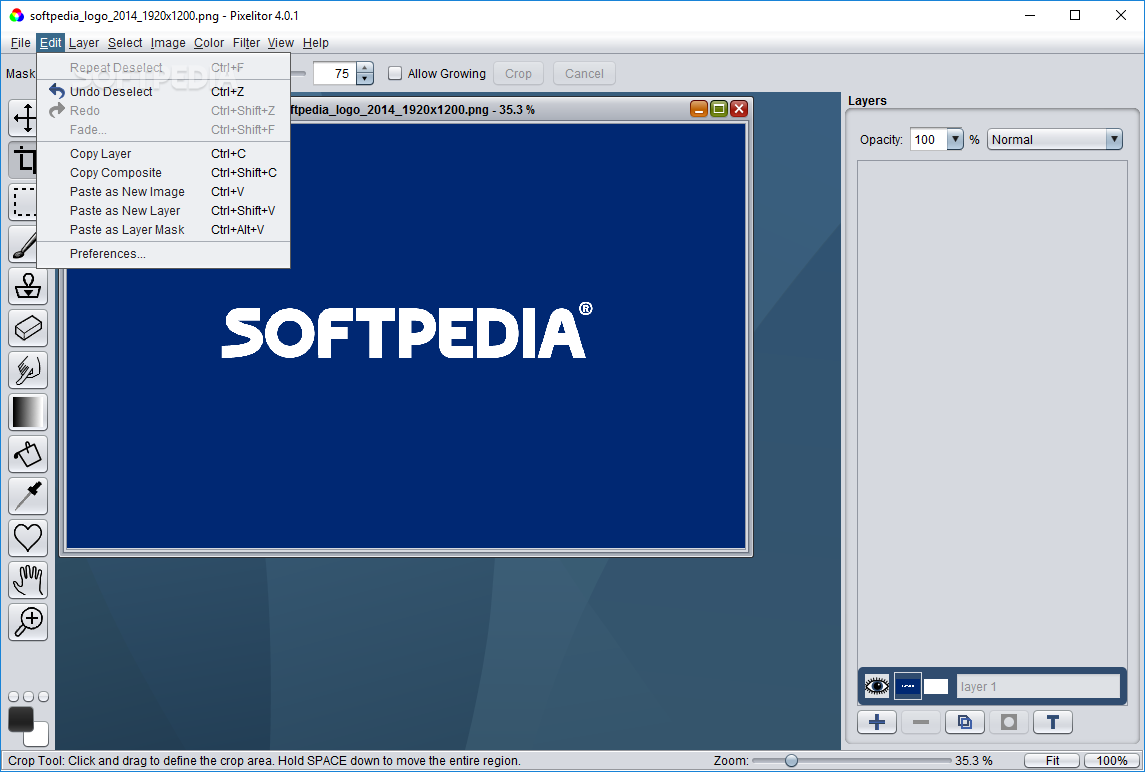The height and width of the screenshot is (772, 1145).
Task: Enable the Allow Growing checkbox
Action: pos(395,73)
